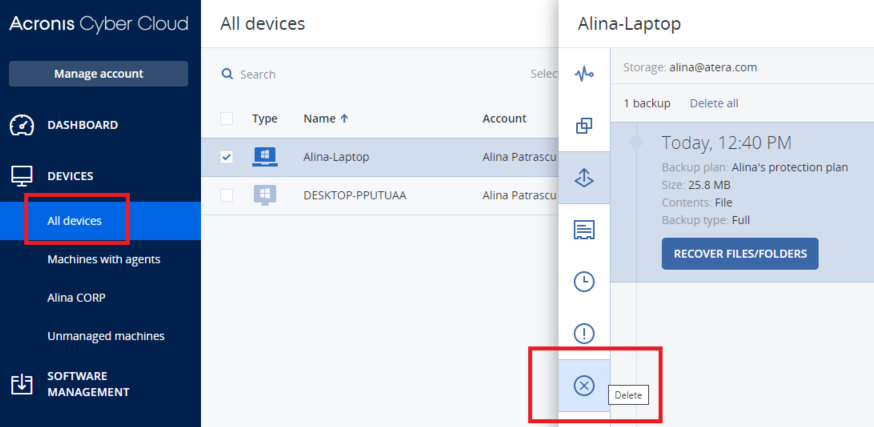Click the Type column header
Screen dimensions: 874x427
[x=265, y=118]
